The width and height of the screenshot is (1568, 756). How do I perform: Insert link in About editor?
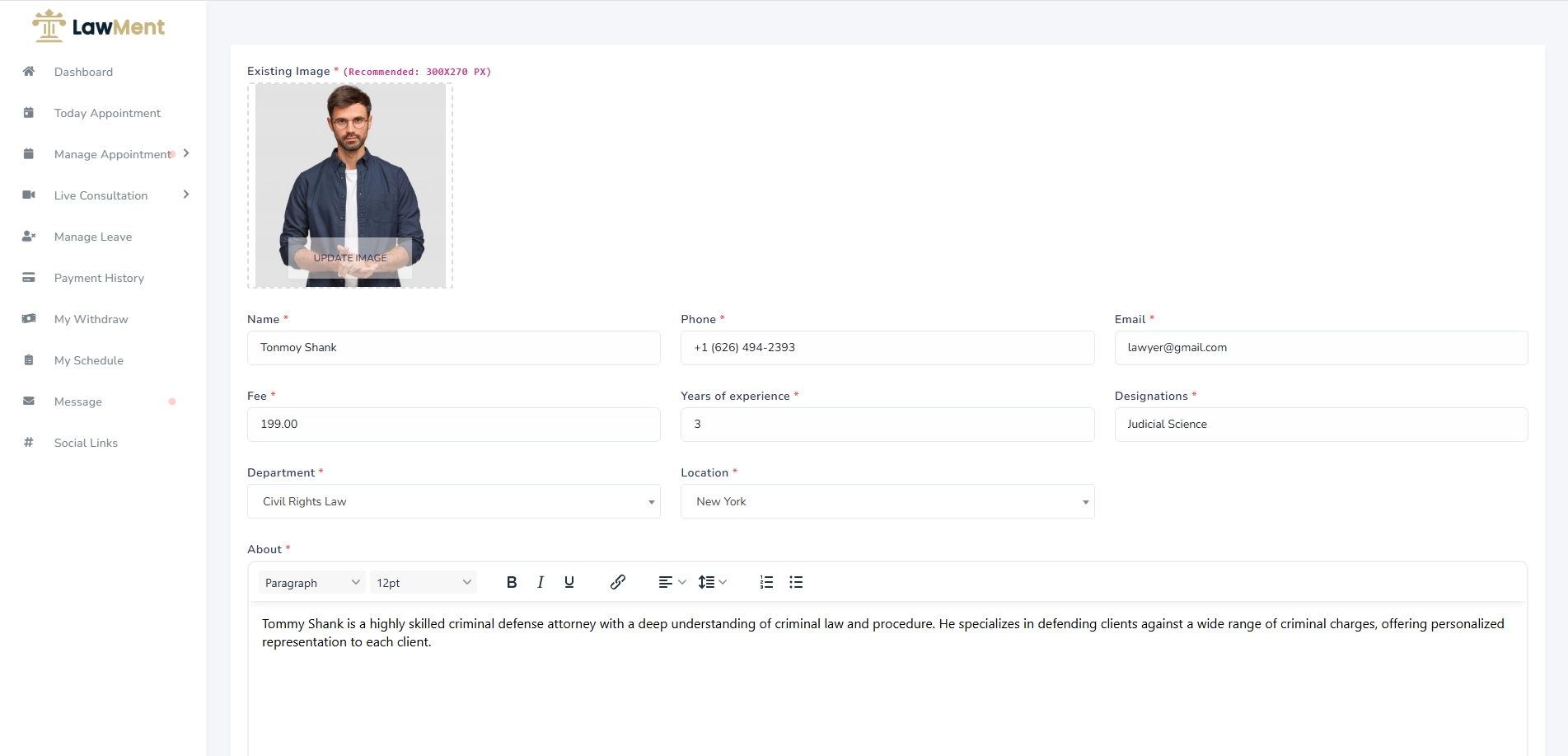[x=618, y=582]
